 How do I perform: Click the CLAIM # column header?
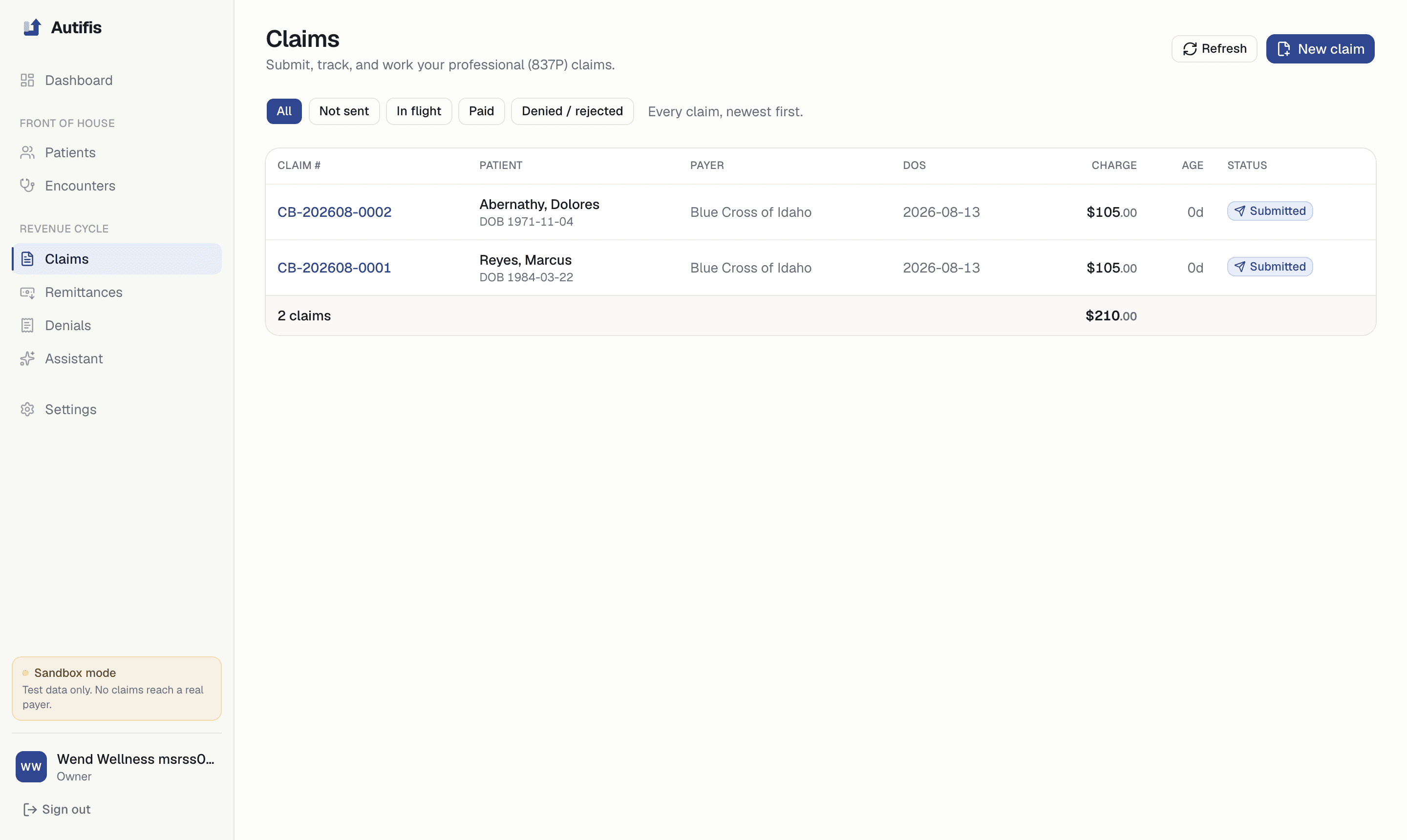point(299,165)
